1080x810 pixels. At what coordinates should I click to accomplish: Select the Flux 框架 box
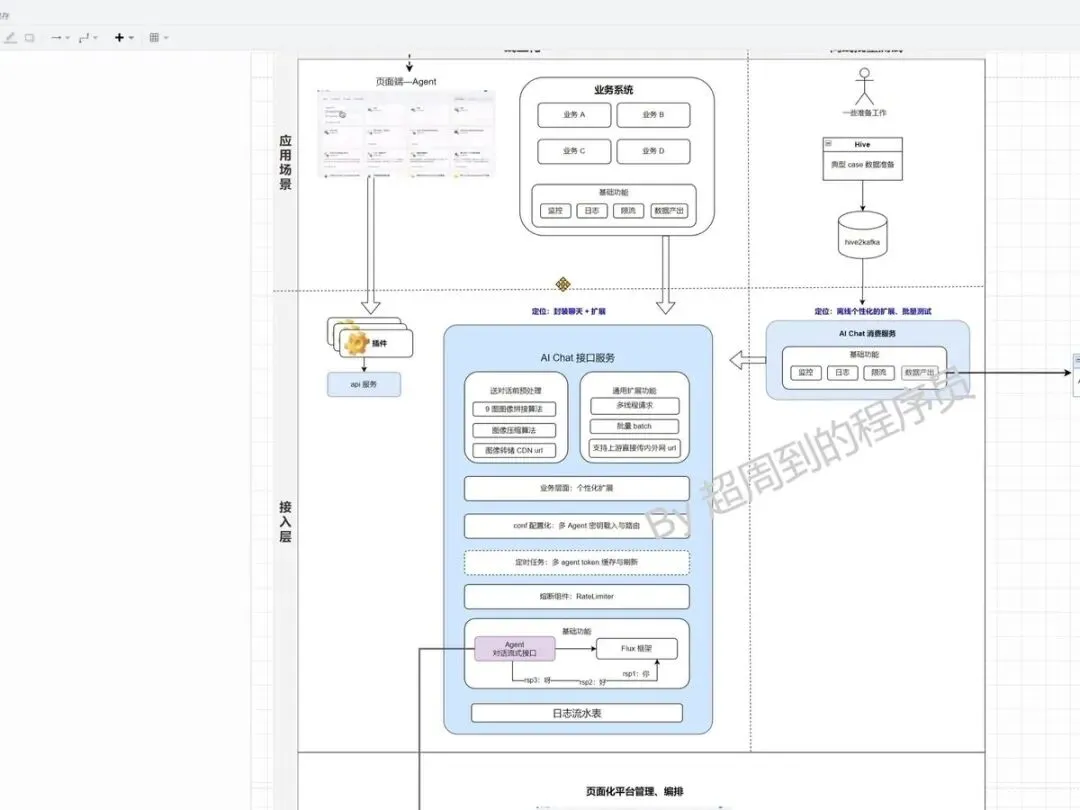tap(636, 649)
